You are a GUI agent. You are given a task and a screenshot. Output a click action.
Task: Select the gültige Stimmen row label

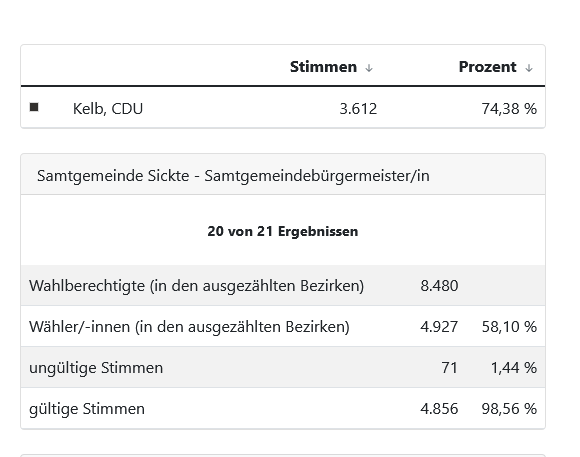(87, 409)
